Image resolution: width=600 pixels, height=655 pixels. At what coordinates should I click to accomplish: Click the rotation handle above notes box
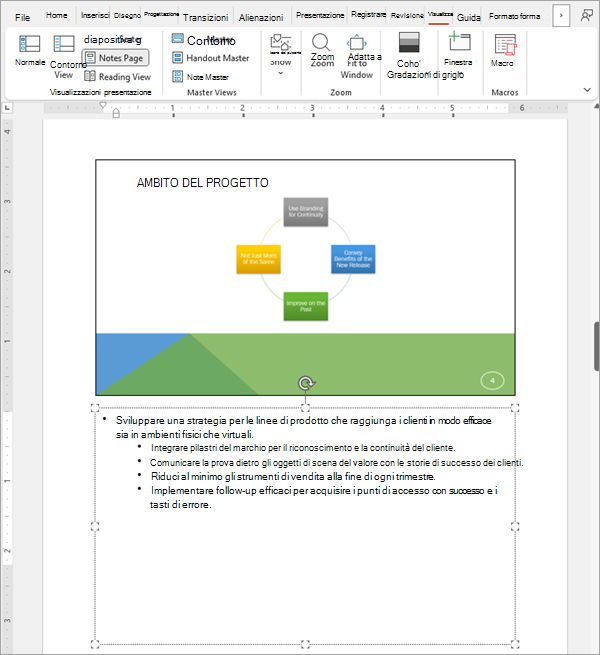[x=306, y=383]
